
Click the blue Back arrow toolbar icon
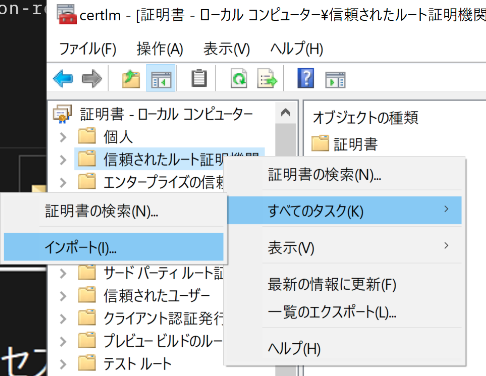tap(63, 79)
